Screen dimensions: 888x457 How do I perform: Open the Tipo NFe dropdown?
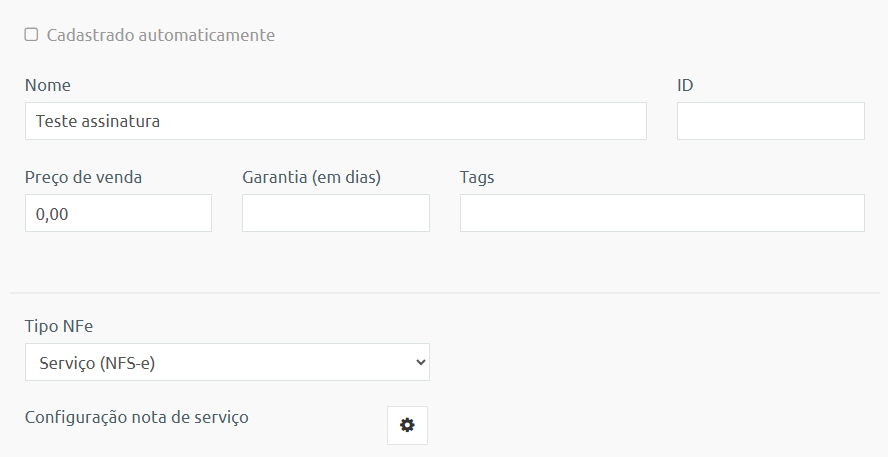click(227, 362)
